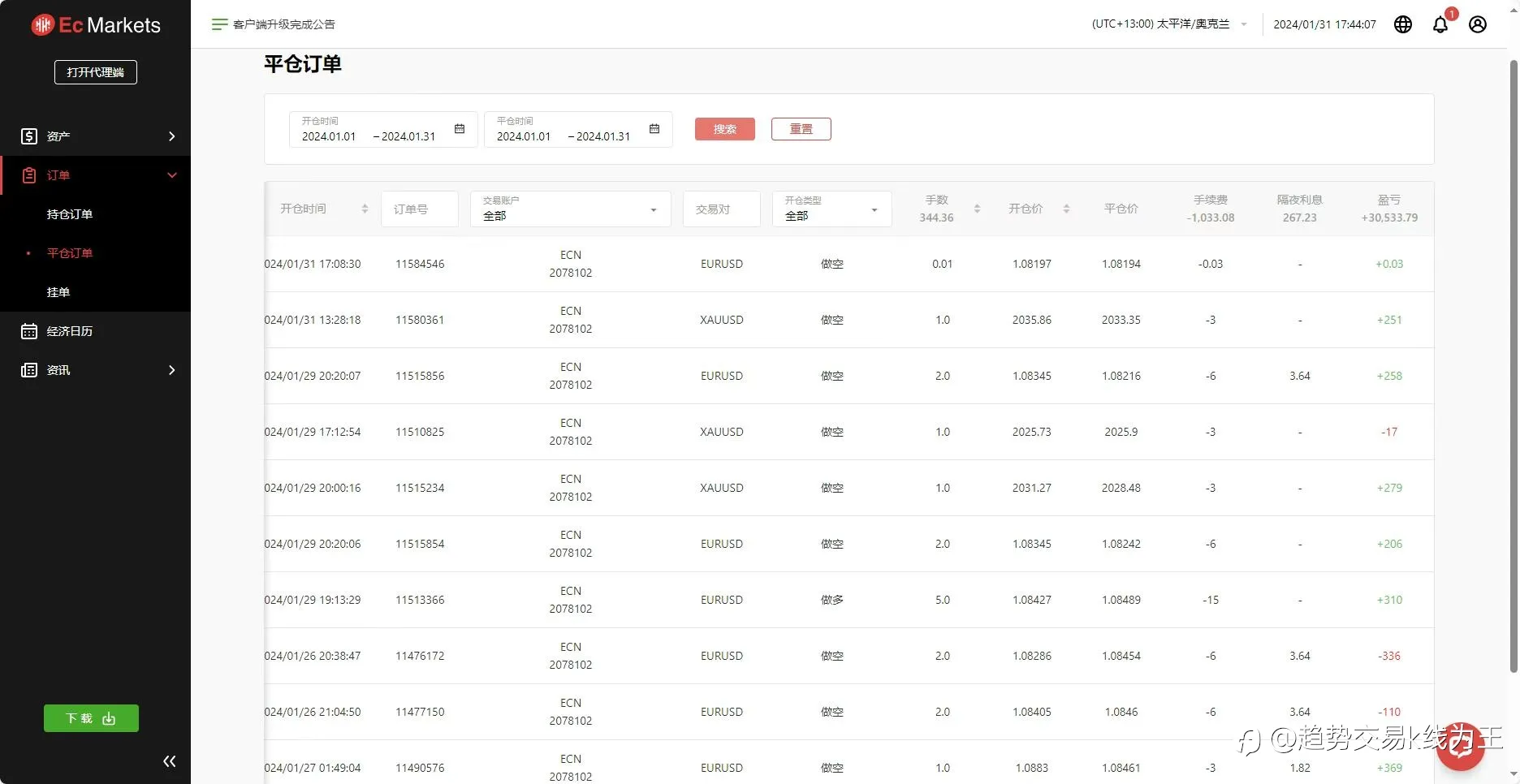Click the Ec Markets logo
The height and width of the screenshot is (784, 1520).
pyautogui.click(x=96, y=25)
